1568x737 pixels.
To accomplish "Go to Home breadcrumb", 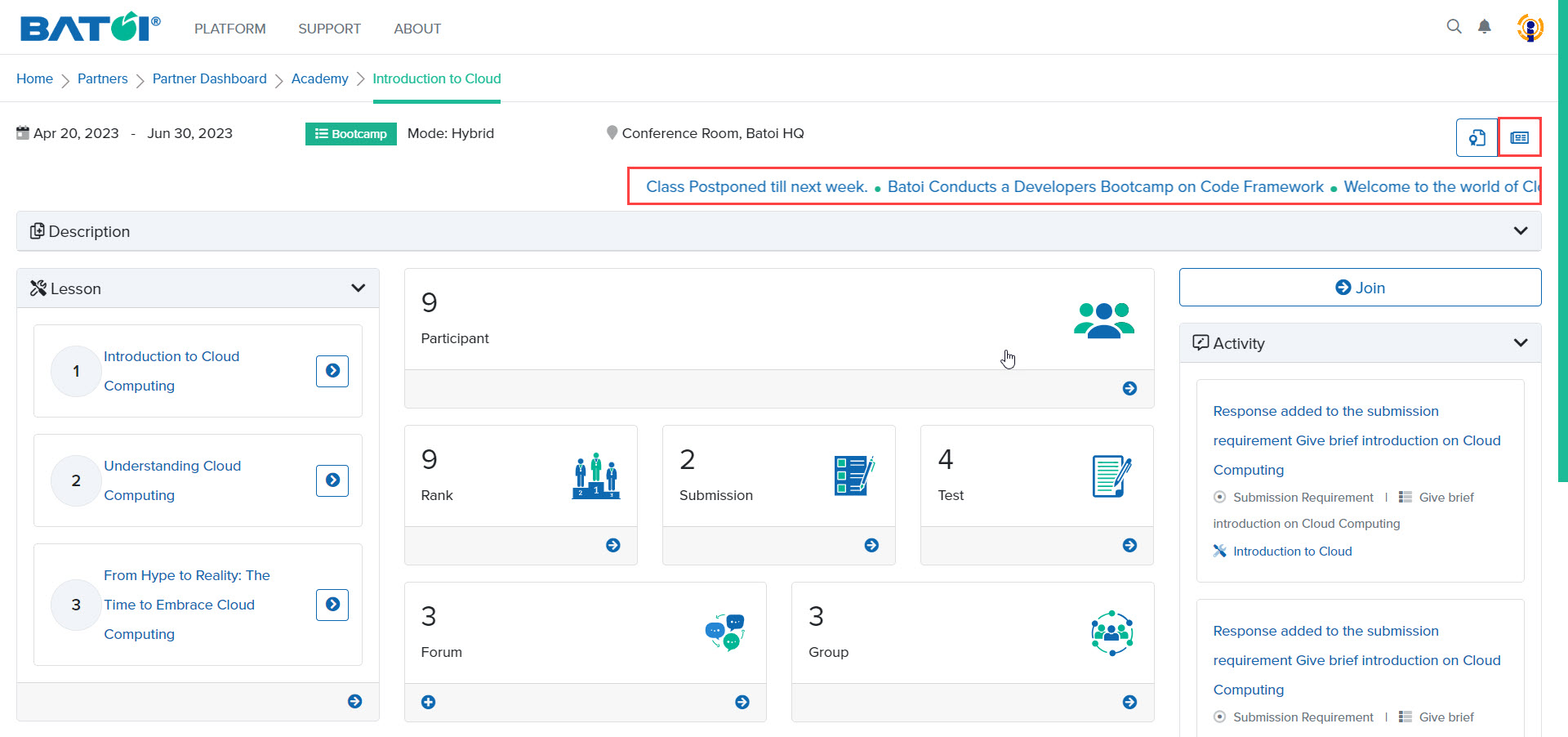I will click(34, 78).
